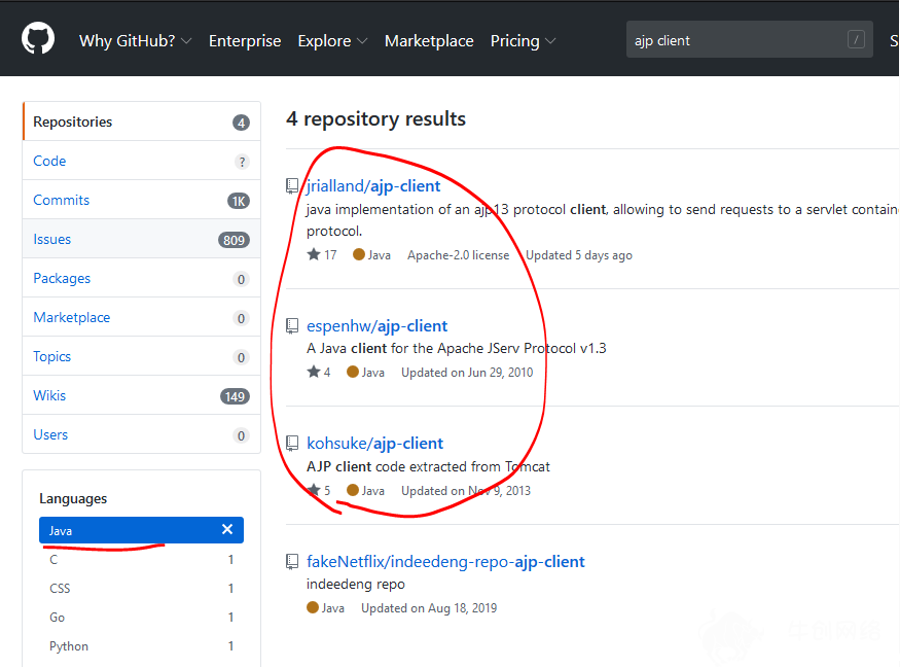
Task: Click the Apache-2.0 license text
Action: pos(458,255)
